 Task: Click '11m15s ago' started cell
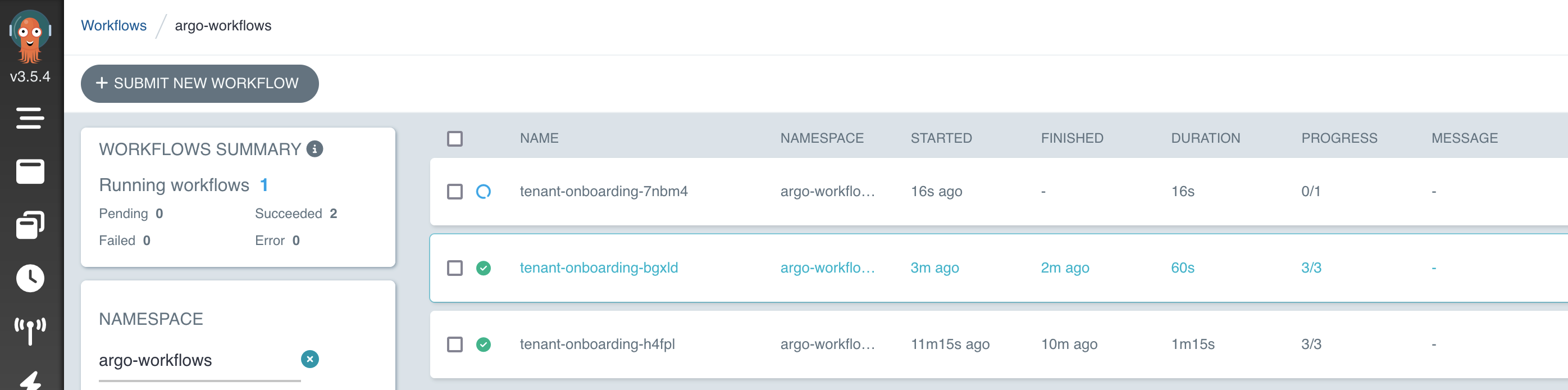[x=950, y=344]
